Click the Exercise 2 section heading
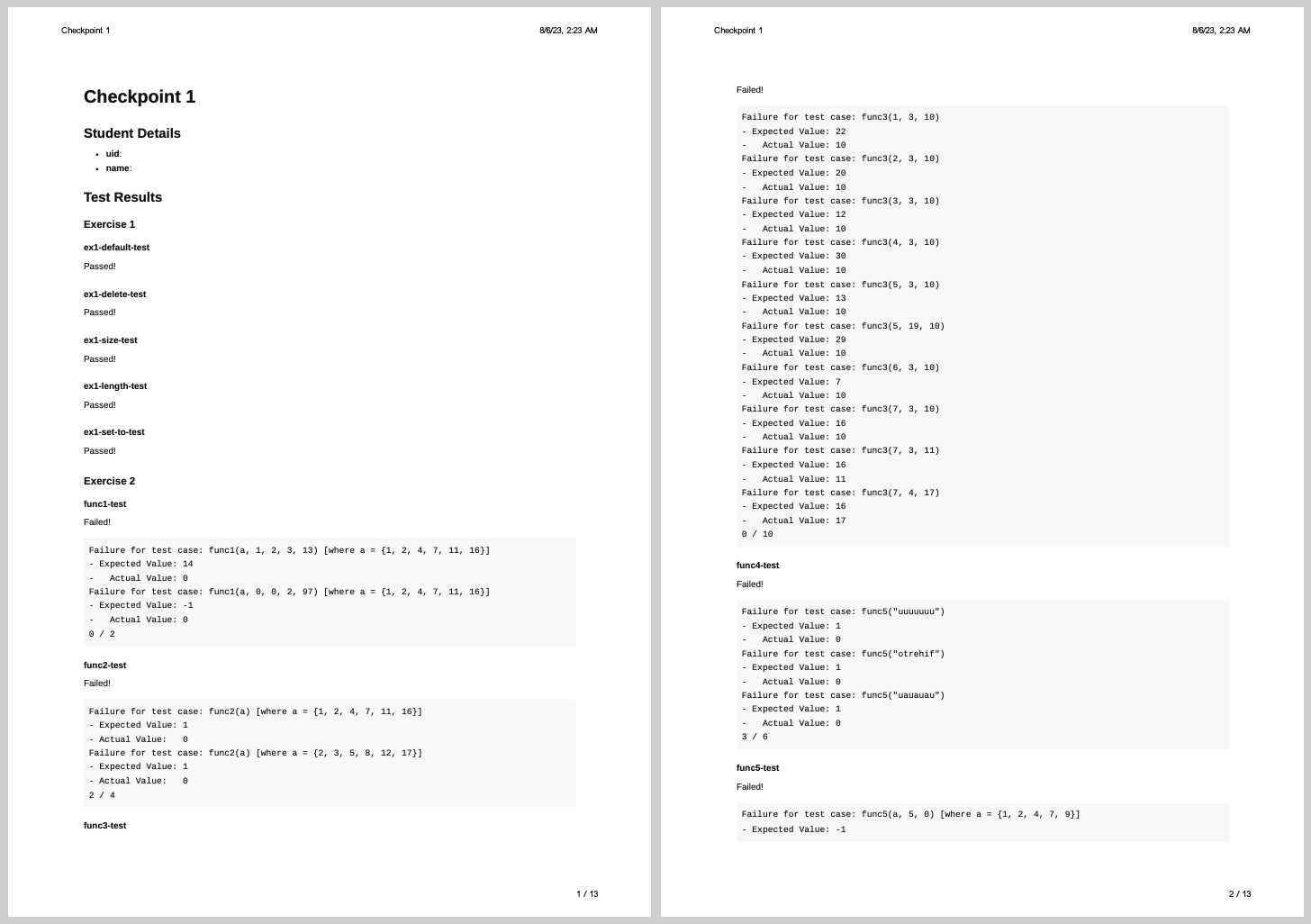Viewport: 1311px width, 924px height. pos(109,481)
